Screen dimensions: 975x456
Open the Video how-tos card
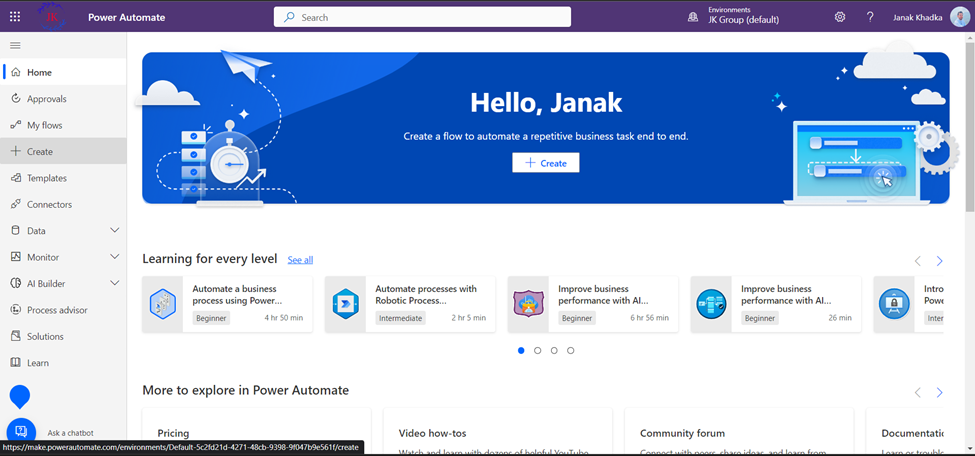point(498,430)
